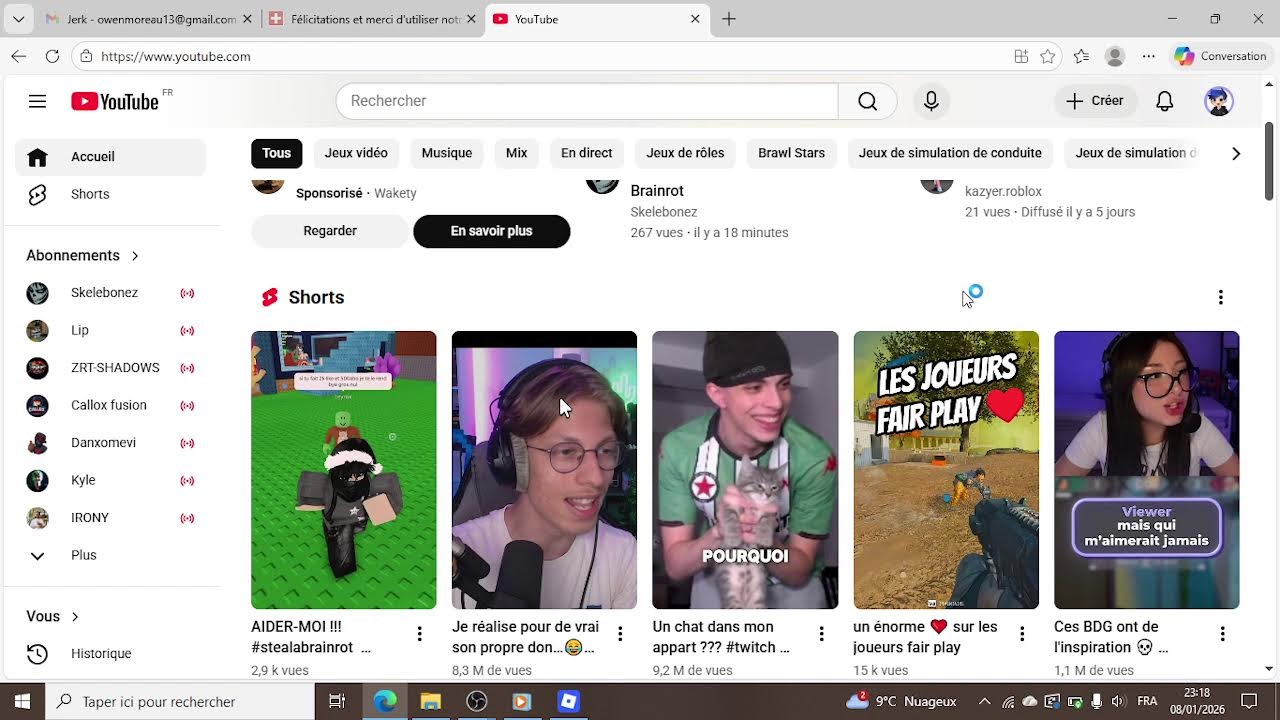Click the kazyer.roblox channel link

pyautogui.click(x=1003, y=191)
